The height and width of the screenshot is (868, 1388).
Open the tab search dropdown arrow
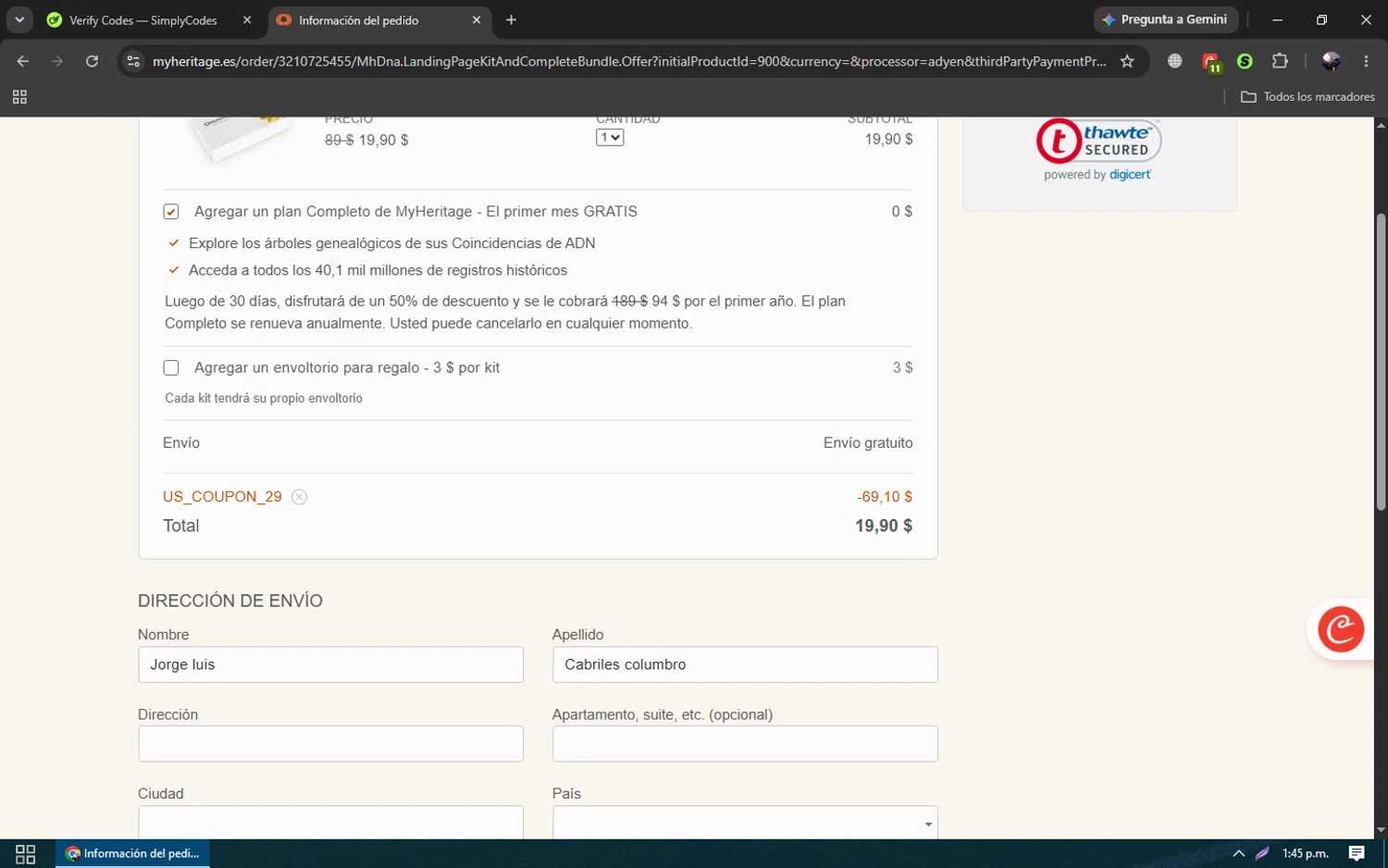(x=19, y=19)
